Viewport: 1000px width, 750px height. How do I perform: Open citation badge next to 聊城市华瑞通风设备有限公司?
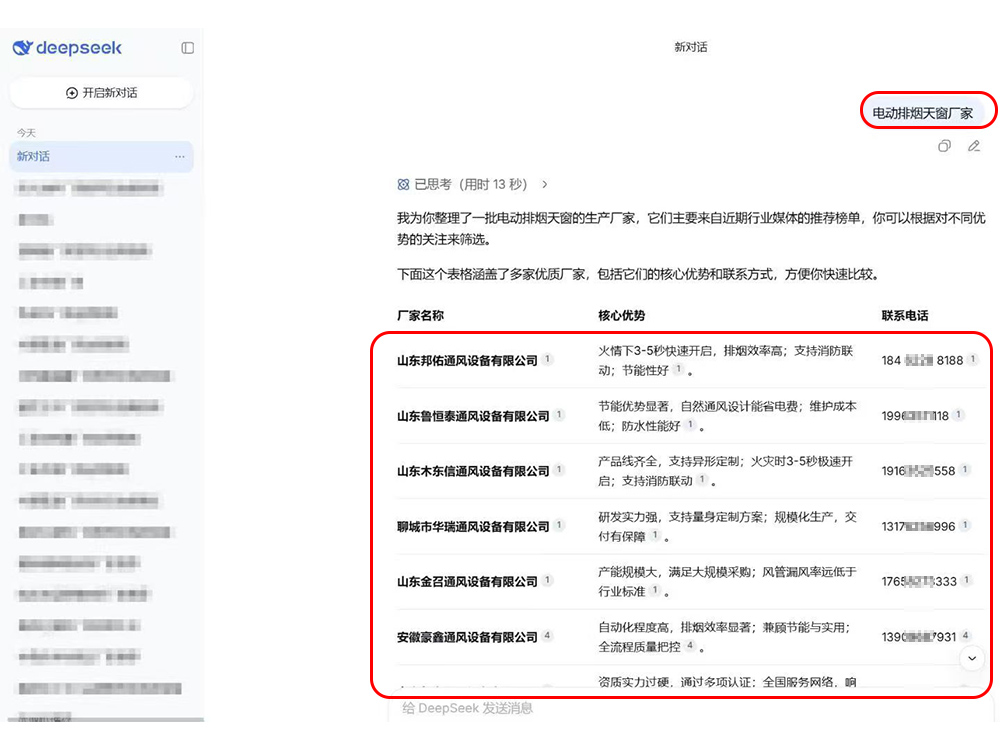560,525
